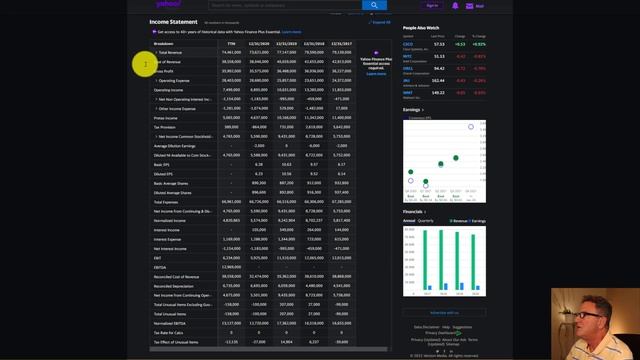The image size is (640, 360).
Task: Click the Total Expenses row label
Action: (x=166, y=202)
